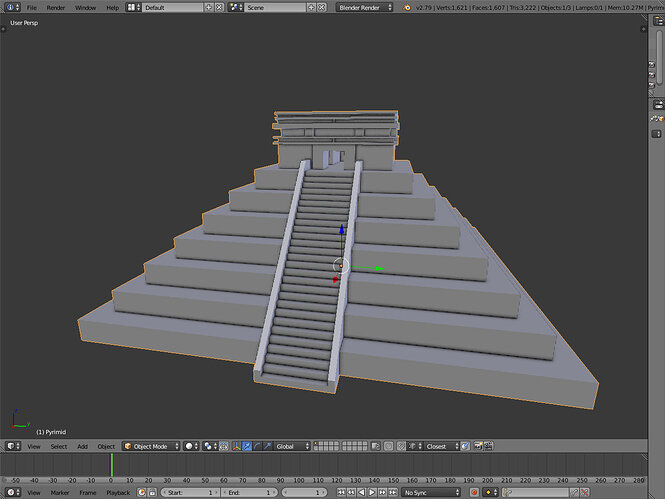
Task: Add a new screen layout
Action: tap(209, 7)
